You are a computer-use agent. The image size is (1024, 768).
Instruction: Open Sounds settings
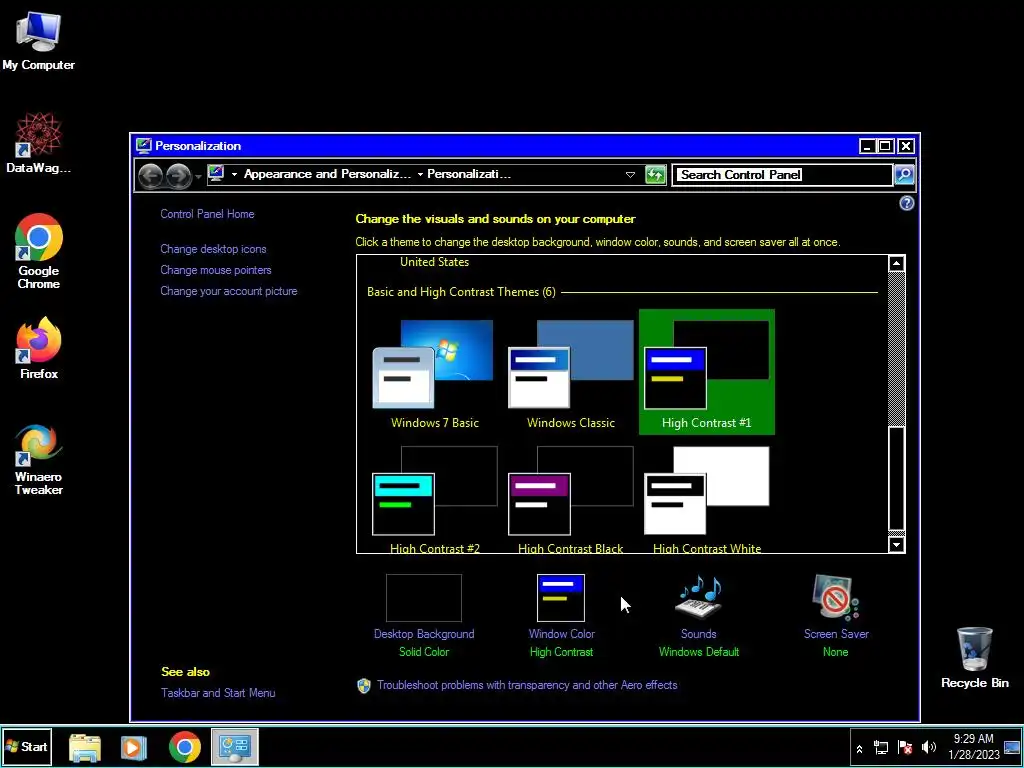tap(699, 616)
